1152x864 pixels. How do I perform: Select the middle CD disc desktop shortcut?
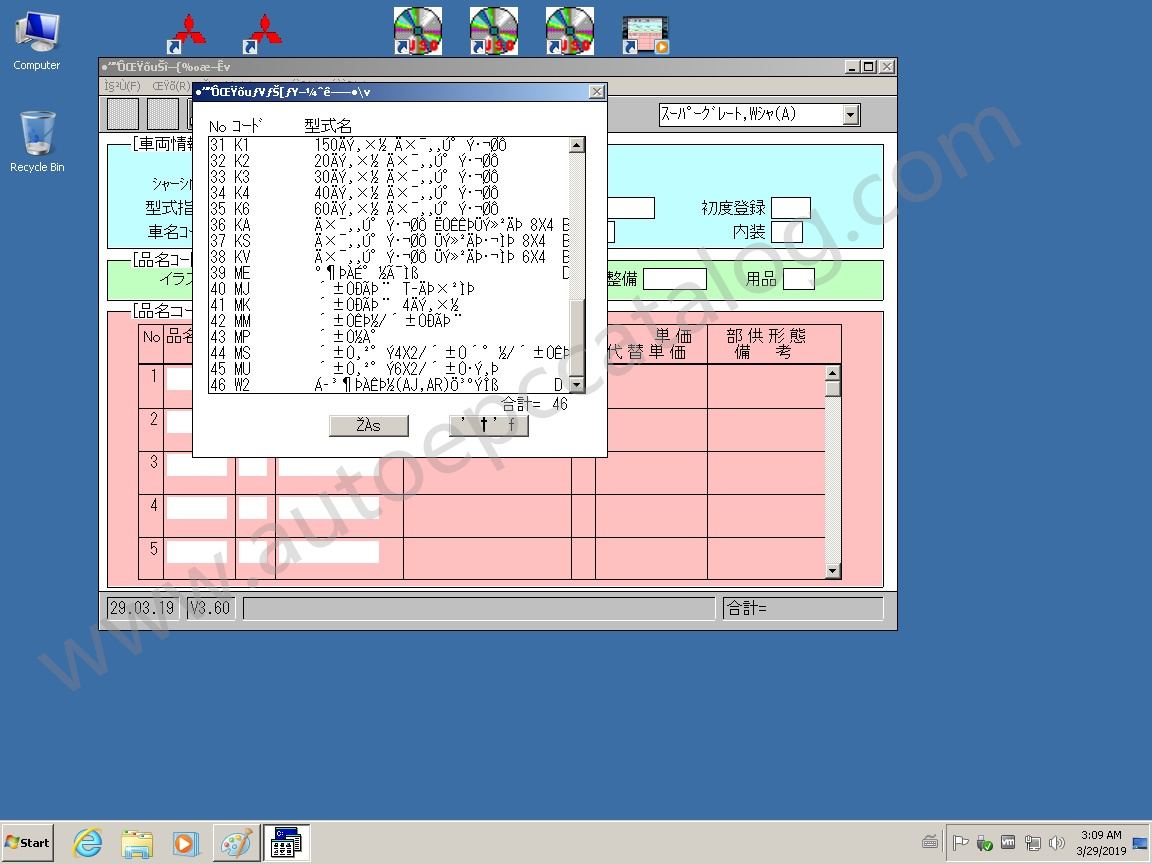[x=494, y=31]
